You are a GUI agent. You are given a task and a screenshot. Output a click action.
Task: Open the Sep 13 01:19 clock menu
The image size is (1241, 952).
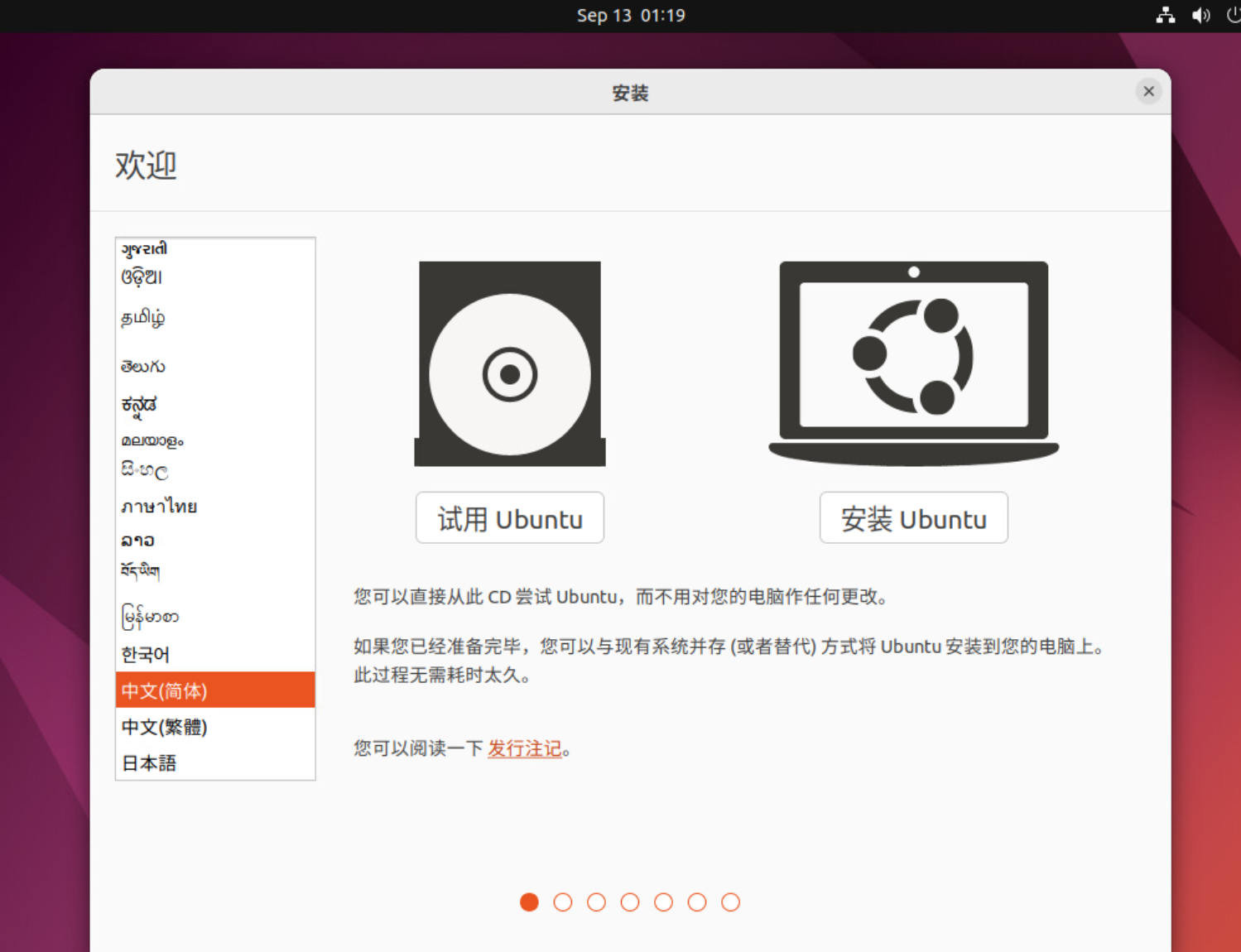pyautogui.click(x=631, y=15)
